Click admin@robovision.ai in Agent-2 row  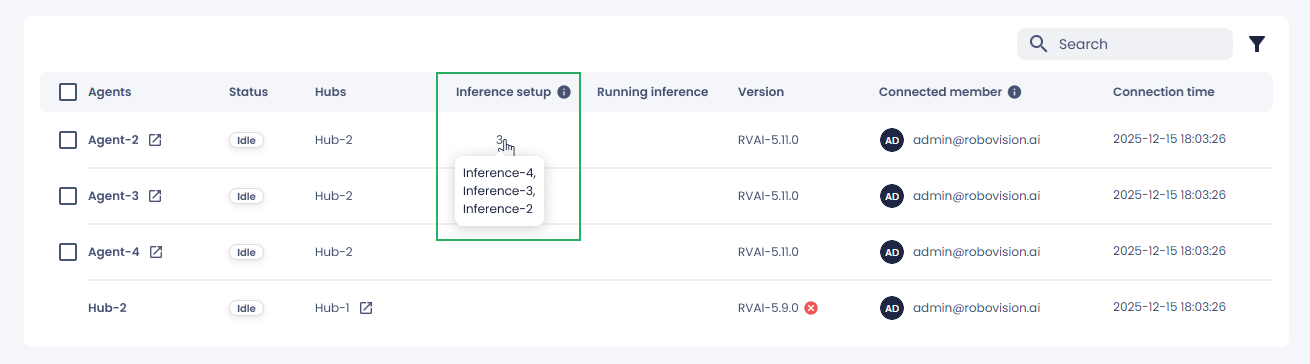(976, 140)
